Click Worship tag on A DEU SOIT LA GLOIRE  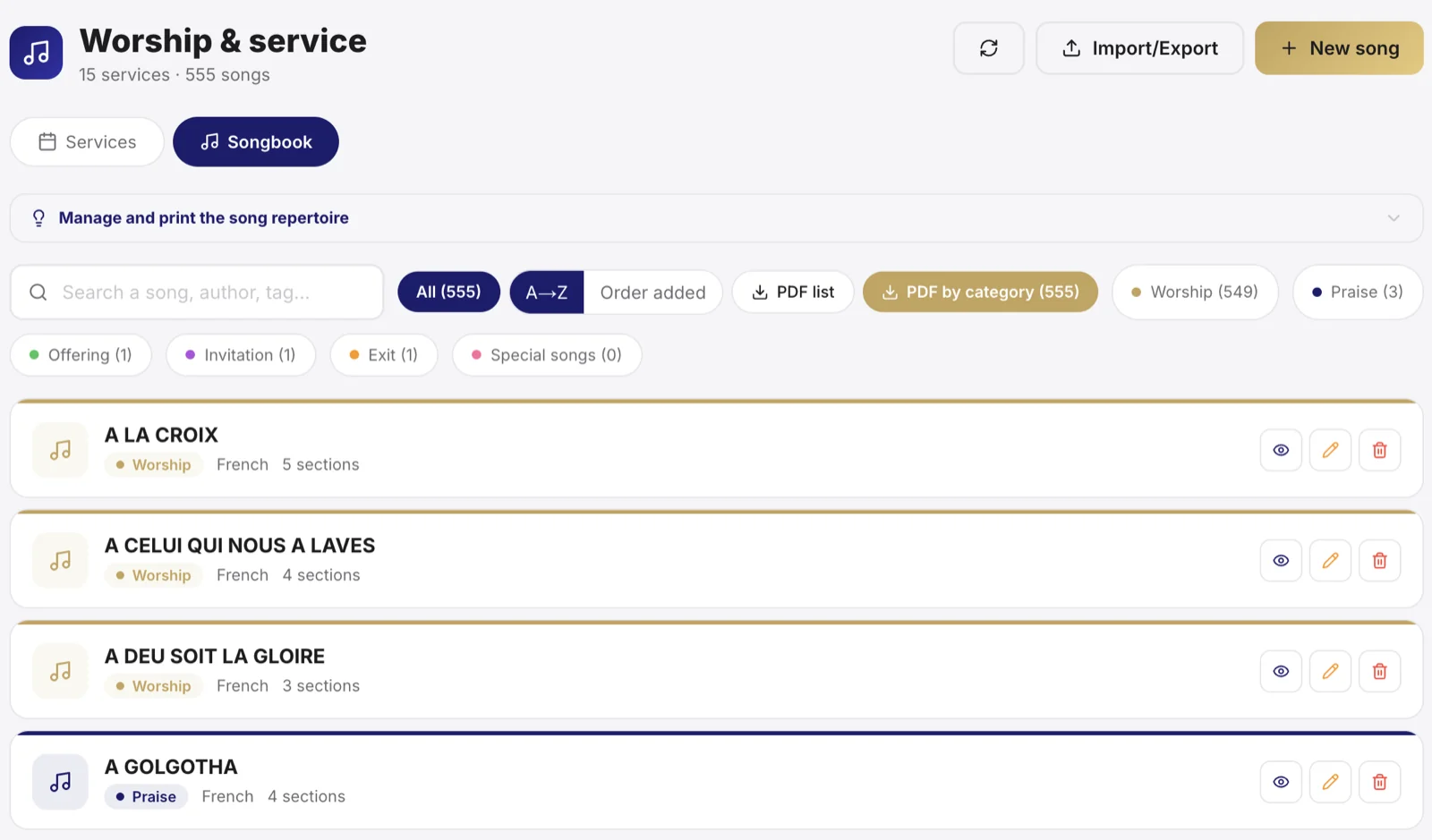click(x=153, y=686)
